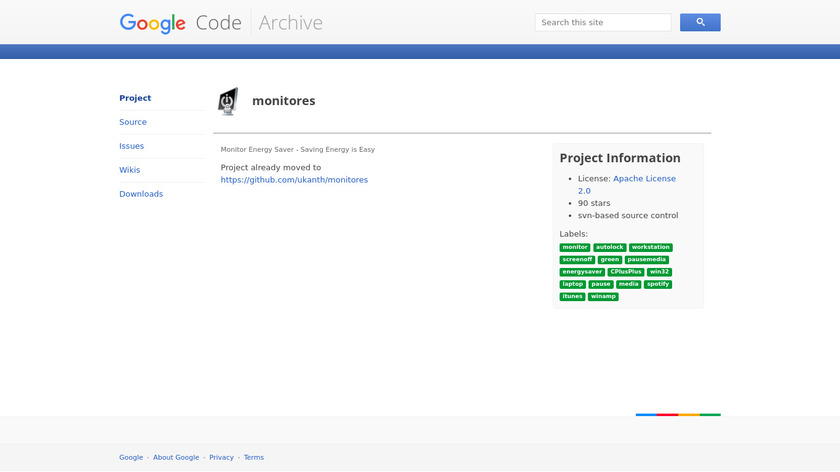Click the 'CPlusPlus' label tag

(x=626, y=272)
